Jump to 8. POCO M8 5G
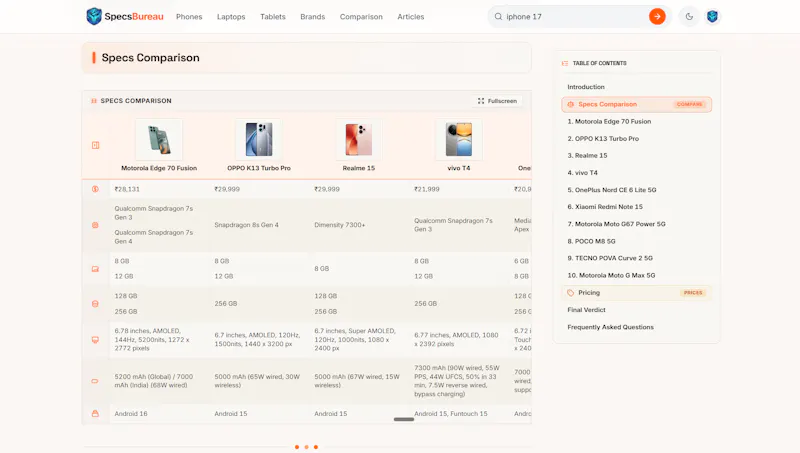This screenshot has height=453, width=800. pos(591,241)
